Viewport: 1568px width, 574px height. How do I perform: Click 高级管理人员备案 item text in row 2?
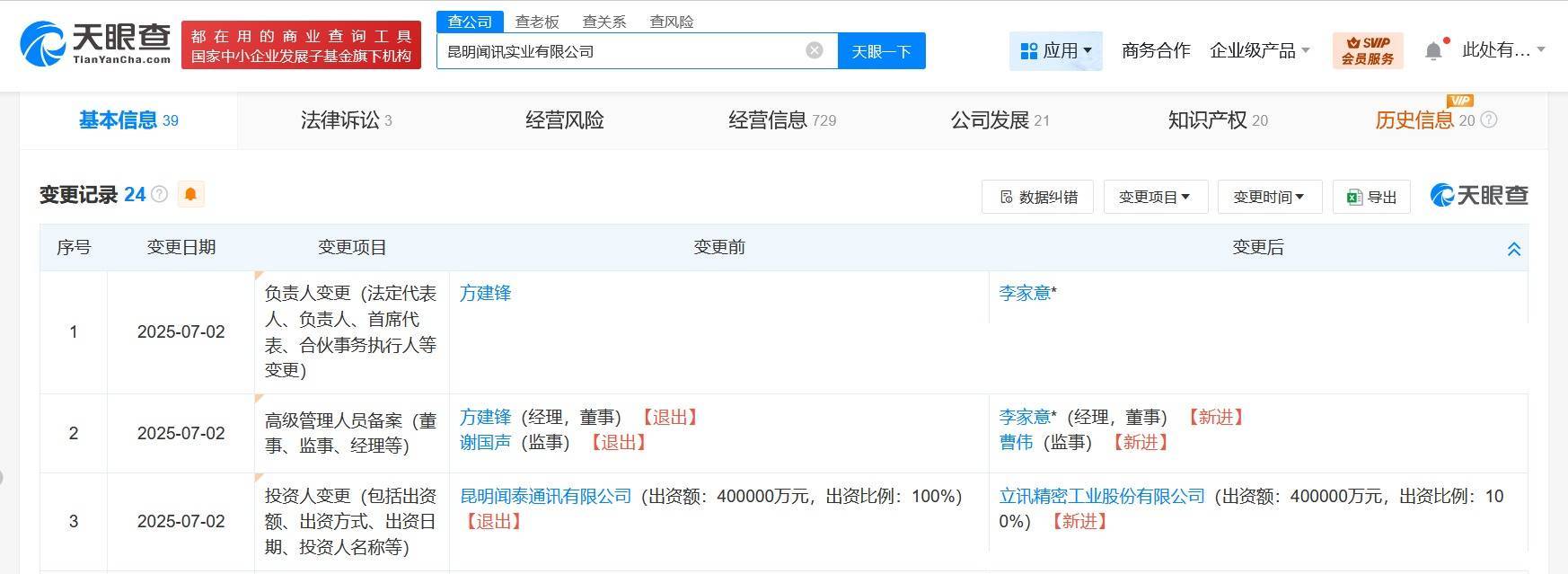(x=351, y=433)
